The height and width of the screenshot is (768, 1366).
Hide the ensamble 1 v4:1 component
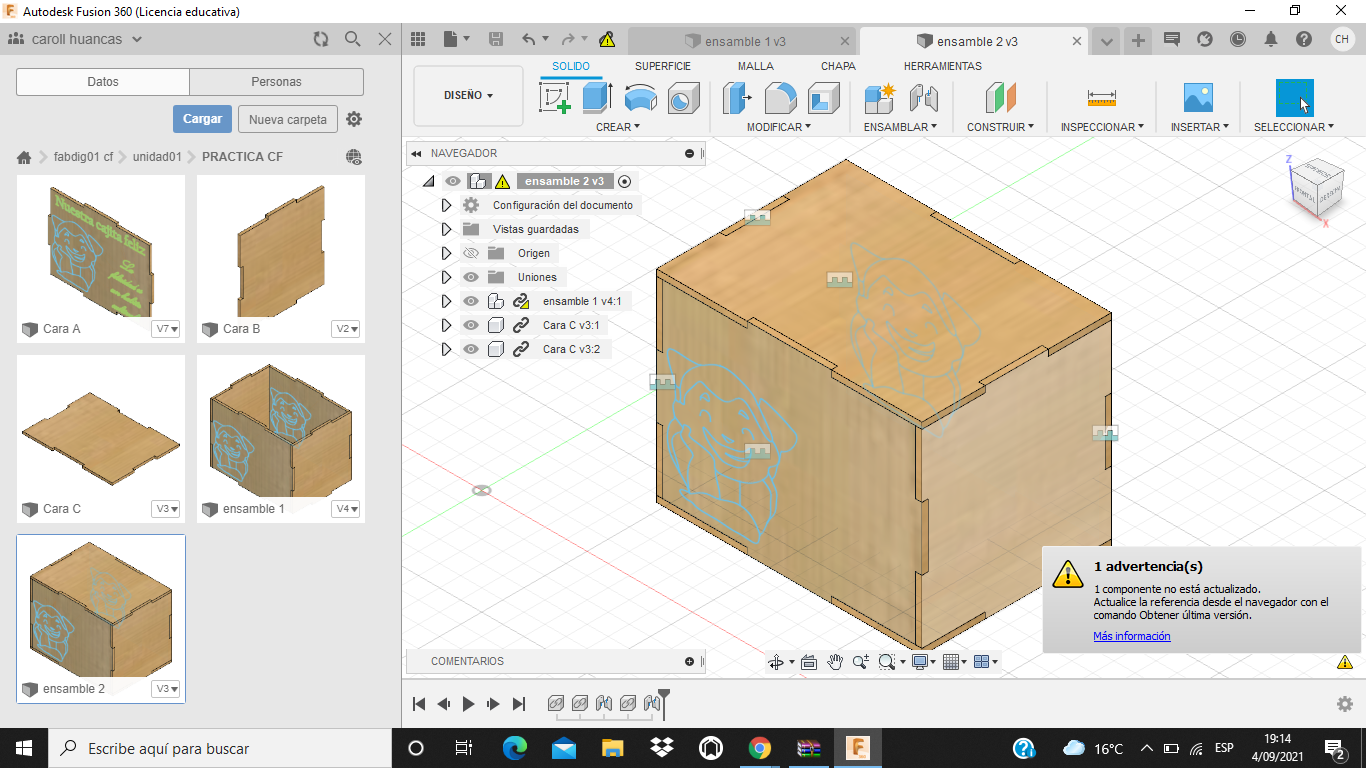click(x=471, y=301)
